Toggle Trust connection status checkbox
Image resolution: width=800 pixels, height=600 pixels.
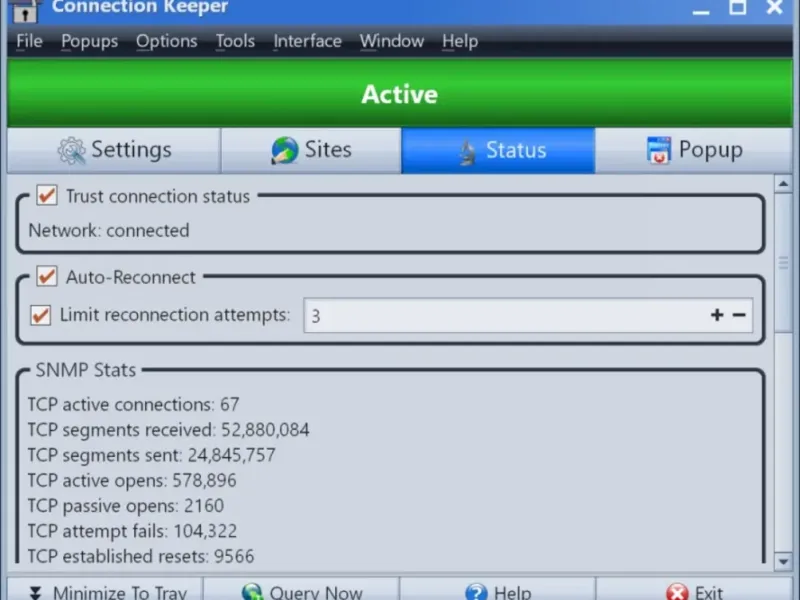click(x=47, y=195)
